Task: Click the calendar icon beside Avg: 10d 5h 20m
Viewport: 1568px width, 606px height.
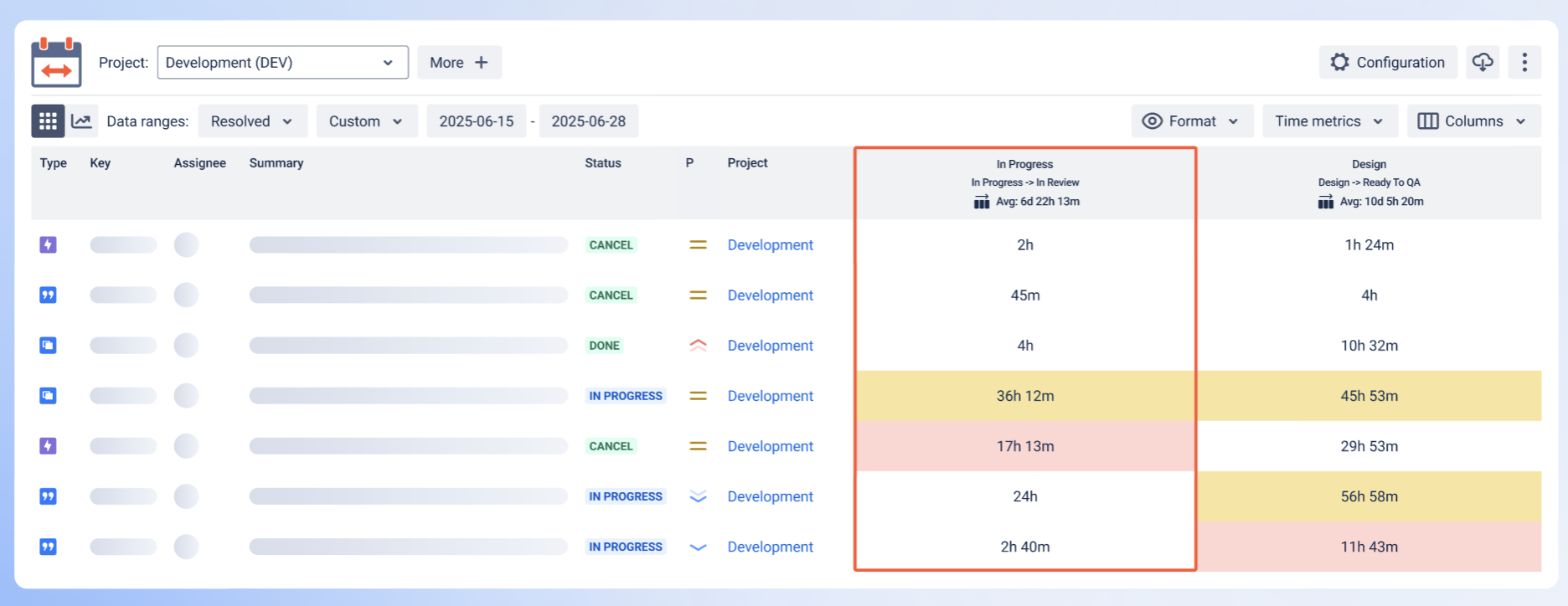Action: pyautogui.click(x=1325, y=201)
